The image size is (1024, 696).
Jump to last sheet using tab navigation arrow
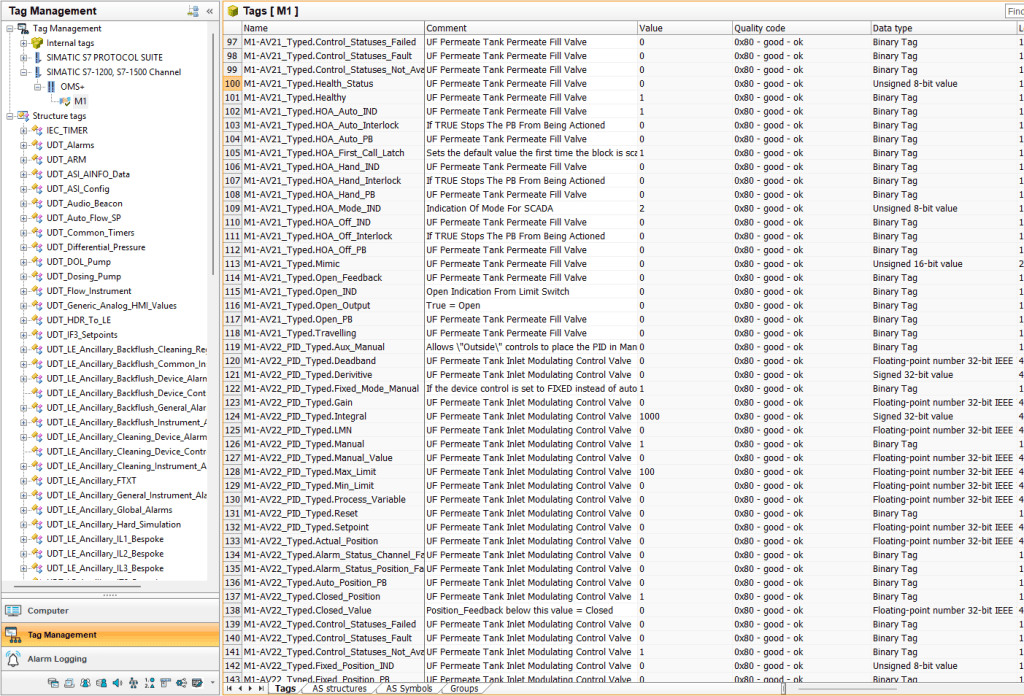click(262, 688)
